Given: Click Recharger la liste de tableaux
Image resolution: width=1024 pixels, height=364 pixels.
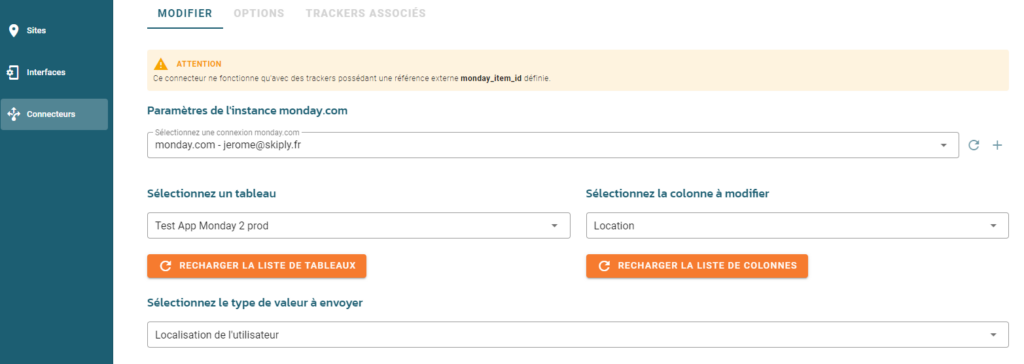Looking at the screenshot, I should (x=257, y=266).
